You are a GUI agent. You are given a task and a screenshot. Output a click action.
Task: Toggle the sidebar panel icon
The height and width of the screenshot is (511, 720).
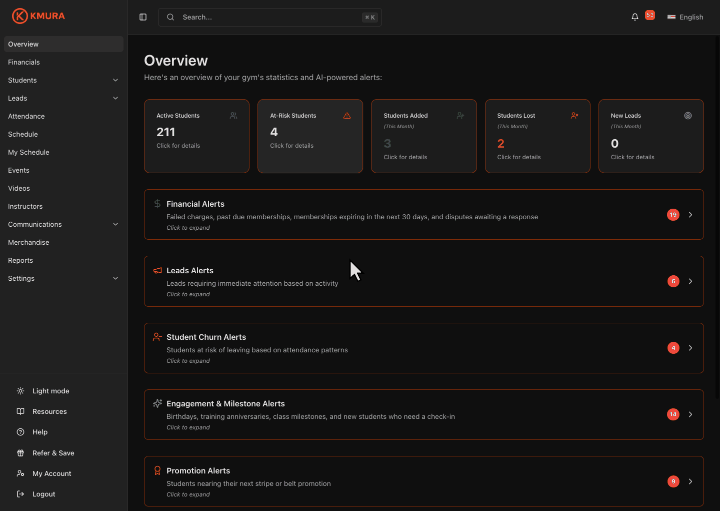coord(143,17)
